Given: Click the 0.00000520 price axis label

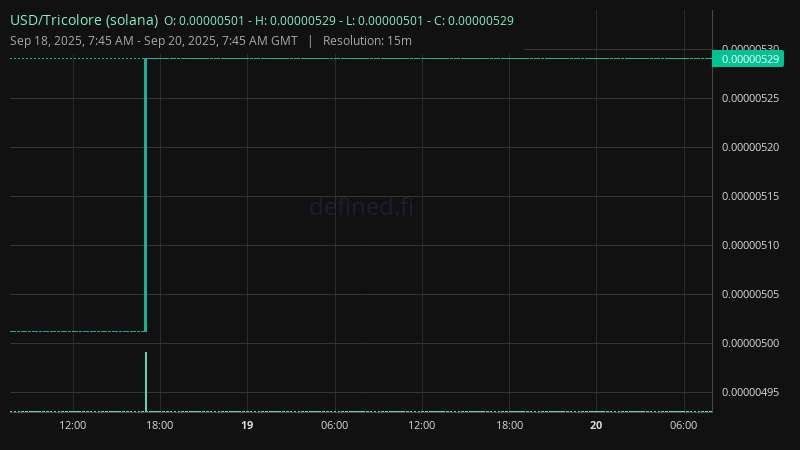Looking at the screenshot, I should [x=751, y=147].
